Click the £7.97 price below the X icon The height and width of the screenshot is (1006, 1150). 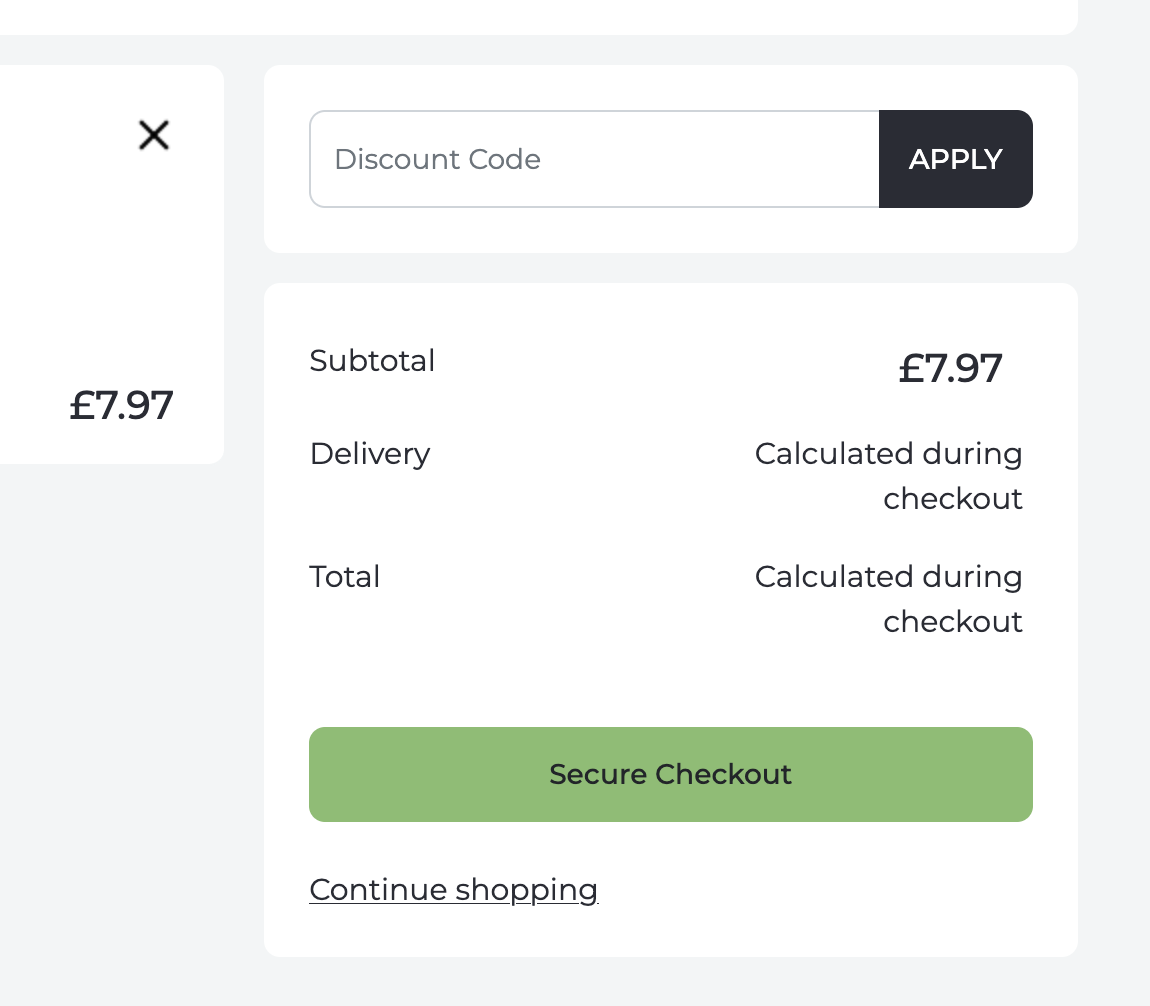tap(121, 405)
